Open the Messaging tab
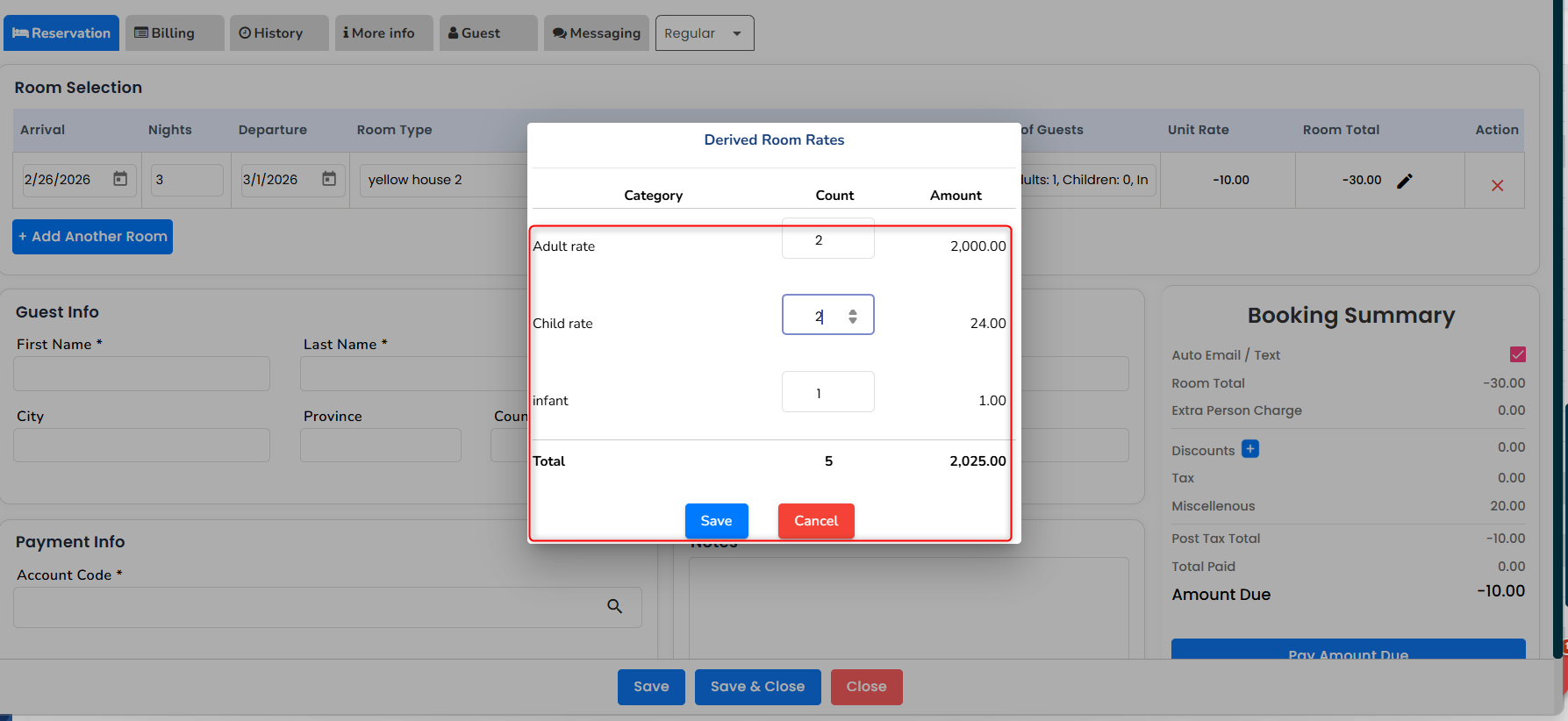 [597, 33]
